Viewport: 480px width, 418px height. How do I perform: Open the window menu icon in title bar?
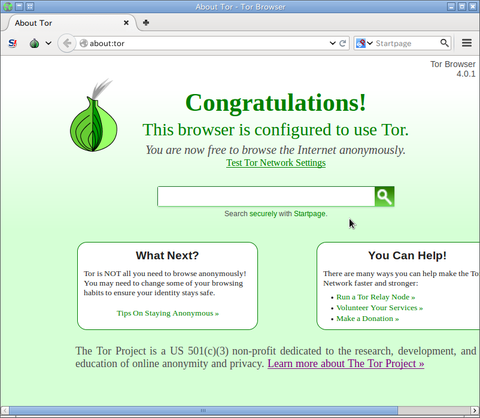[8, 6]
